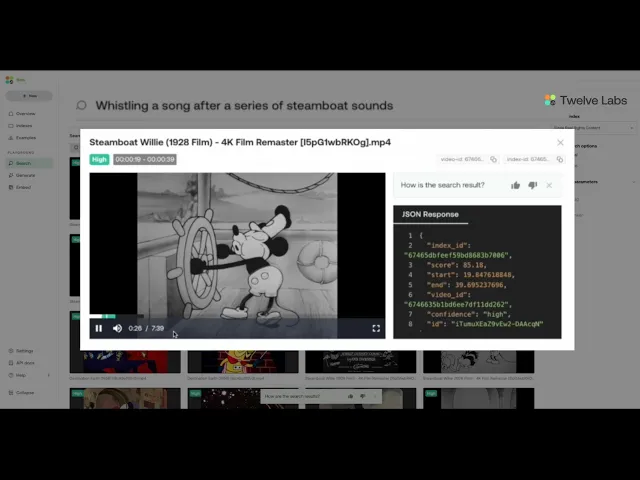Click the 0:26 / 7:39 time display

pyautogui.click(x=146, y=329)
